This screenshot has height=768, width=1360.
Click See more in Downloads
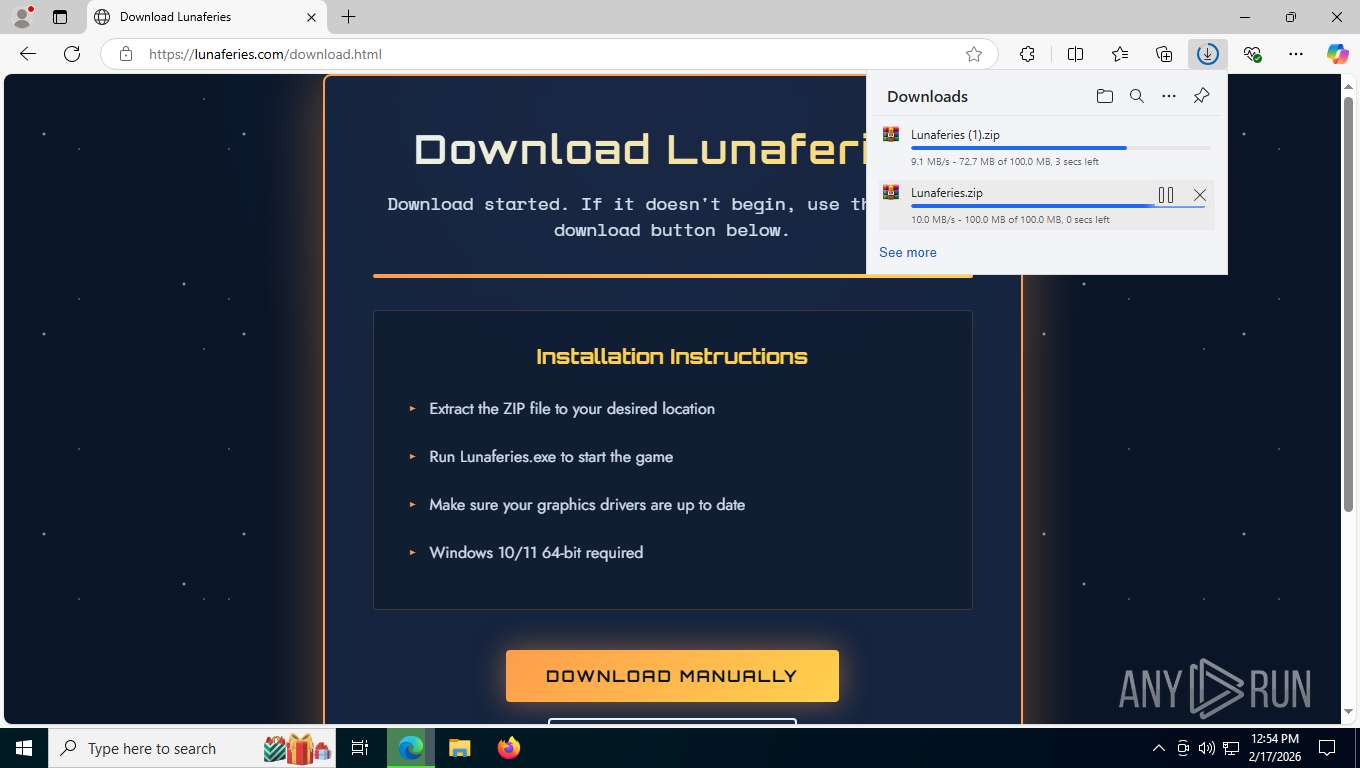[x=908, y=252]
